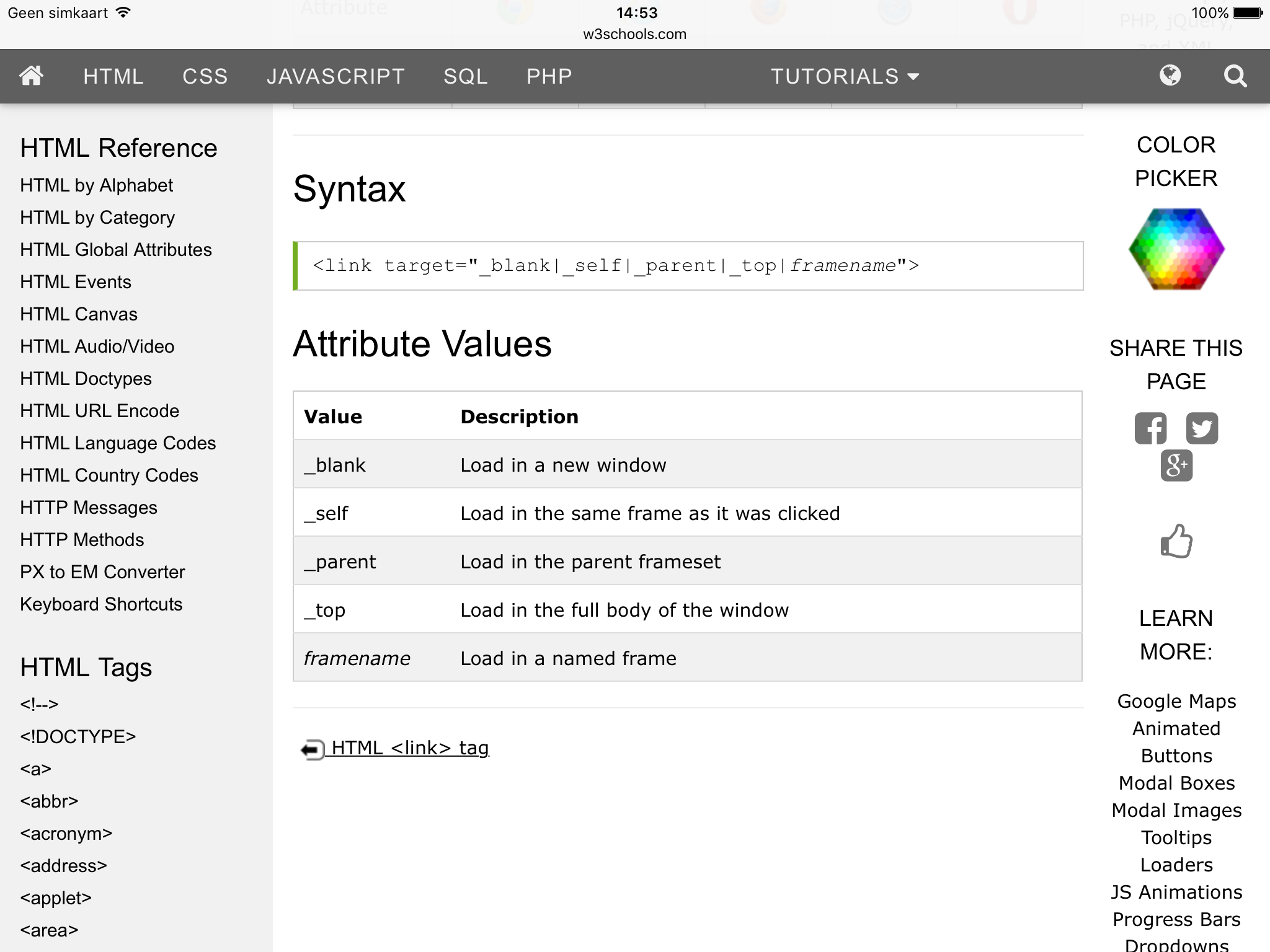The width and height of the screenshot is (1270, 952).
Task: Open the hexagon color picker image
Action: [1176, 249]
